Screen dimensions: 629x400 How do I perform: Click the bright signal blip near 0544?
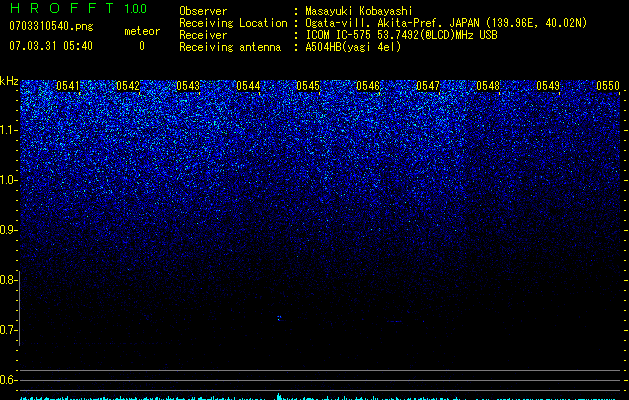[279, 318]
